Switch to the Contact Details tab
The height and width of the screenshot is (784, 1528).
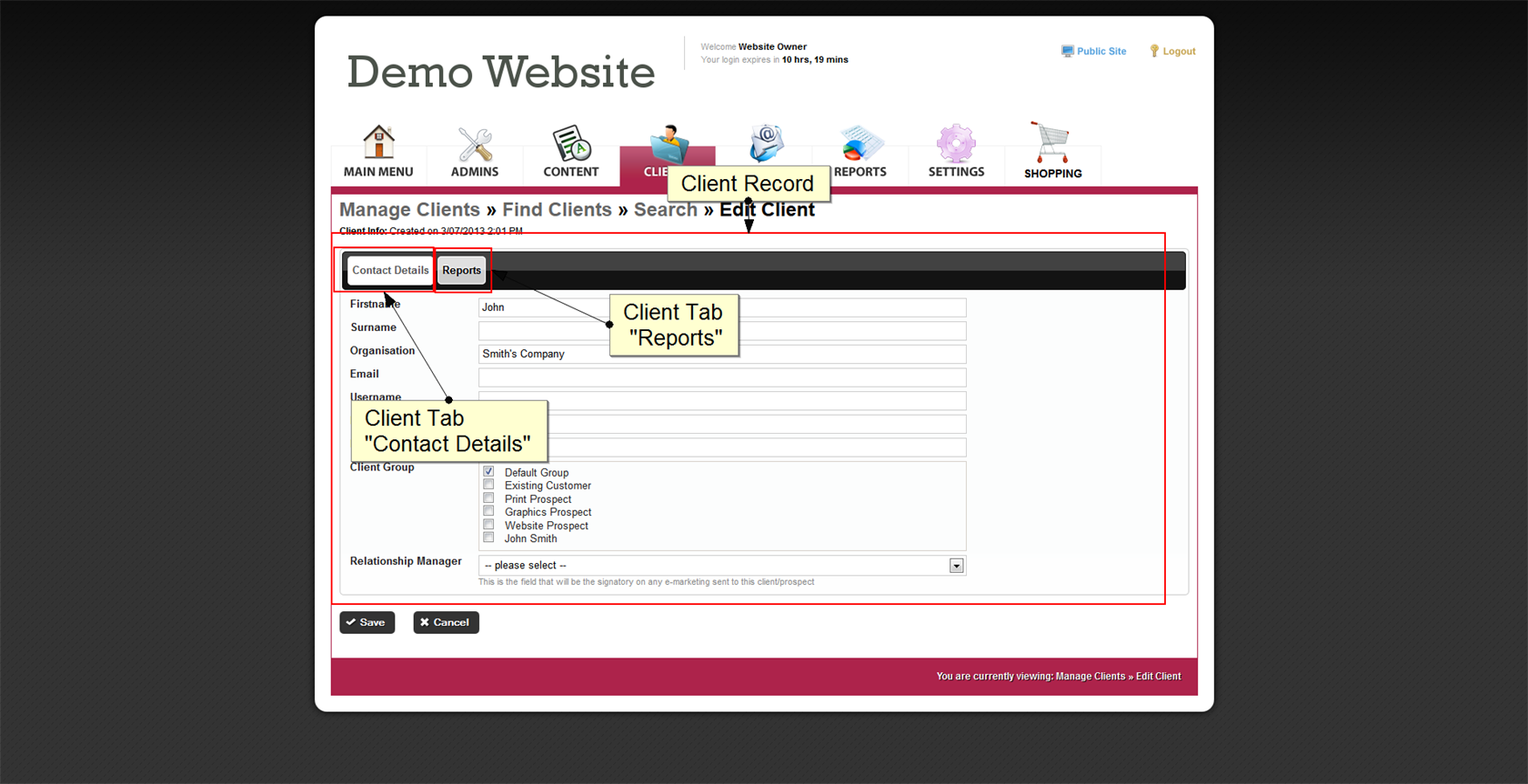390,270
